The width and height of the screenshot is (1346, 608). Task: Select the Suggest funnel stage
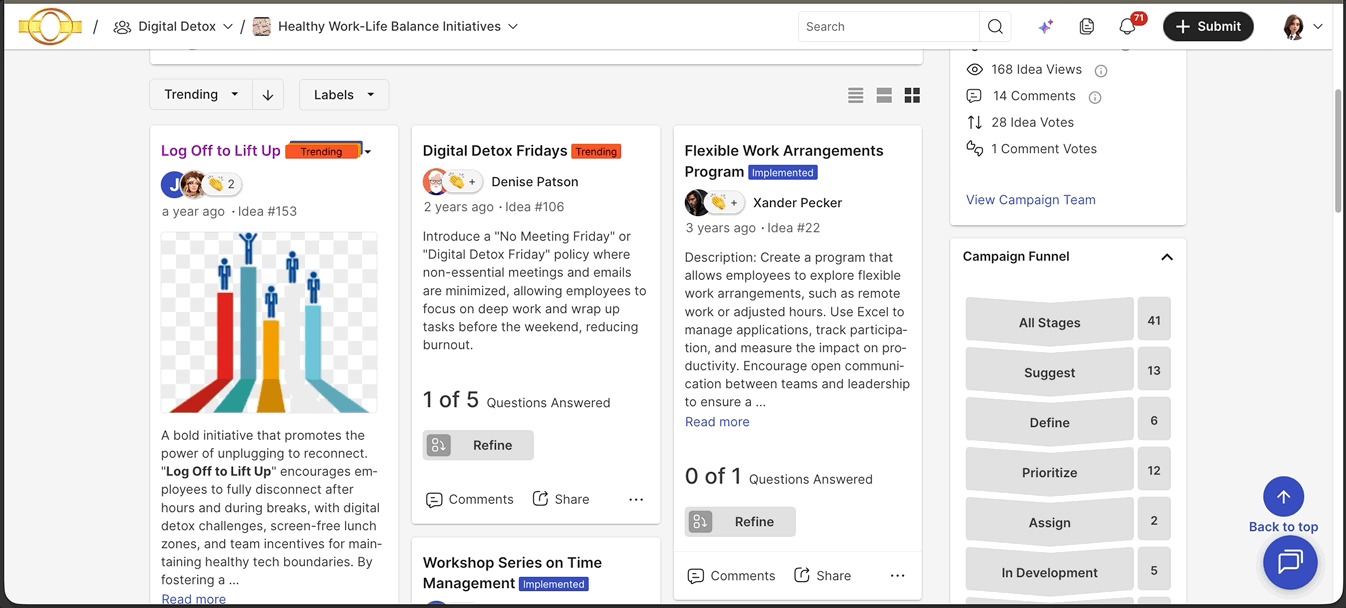tap(1049, 372)
